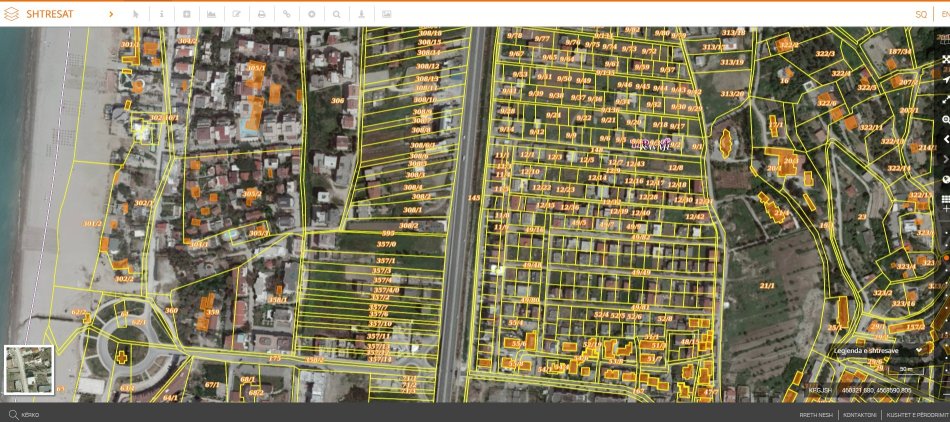Screen dimensions: 950x422
Task: Open the KONTAKTONI link
Action: pos(860,414)
